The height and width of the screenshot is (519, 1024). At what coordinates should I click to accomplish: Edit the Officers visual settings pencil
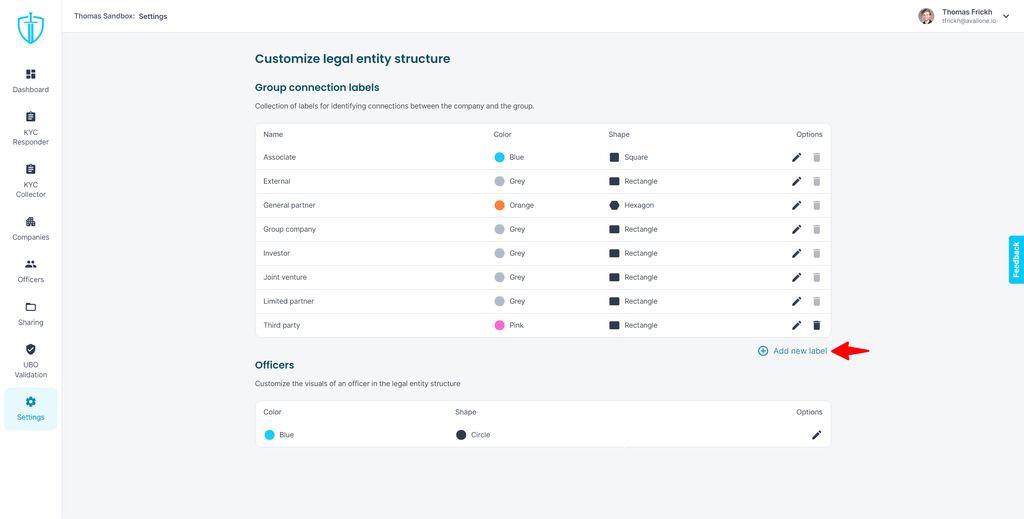point(816,435)
